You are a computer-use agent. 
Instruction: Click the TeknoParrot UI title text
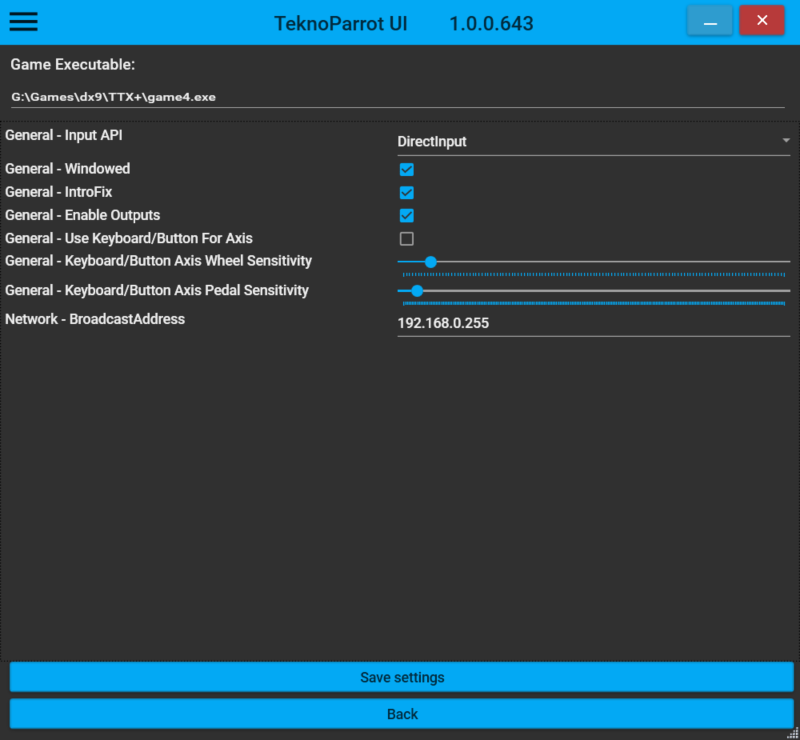pos(341,23)
